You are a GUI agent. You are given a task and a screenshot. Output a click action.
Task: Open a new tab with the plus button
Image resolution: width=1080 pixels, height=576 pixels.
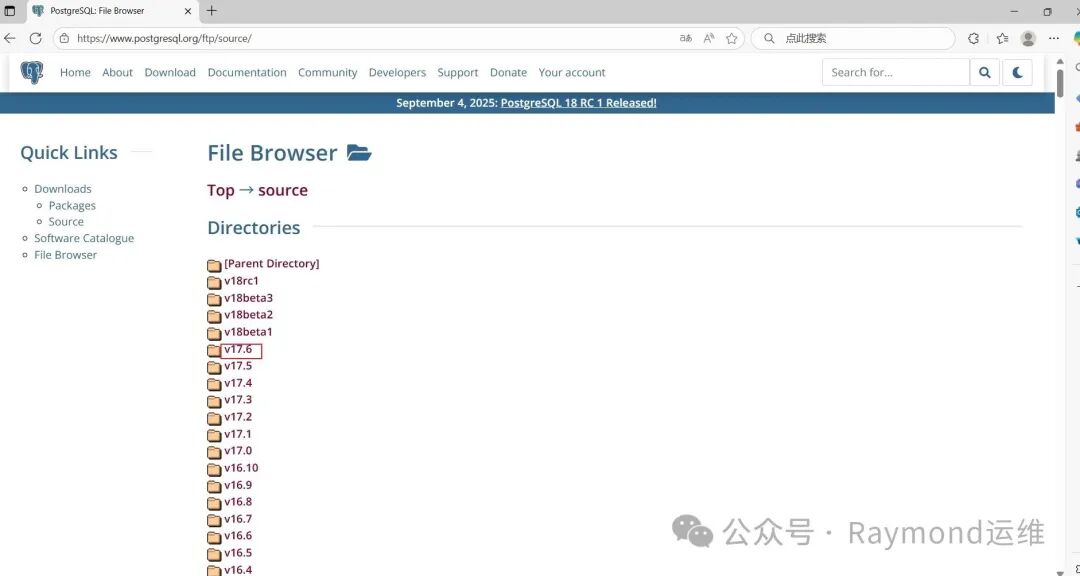pyautogui.click(x=211, y=10)
